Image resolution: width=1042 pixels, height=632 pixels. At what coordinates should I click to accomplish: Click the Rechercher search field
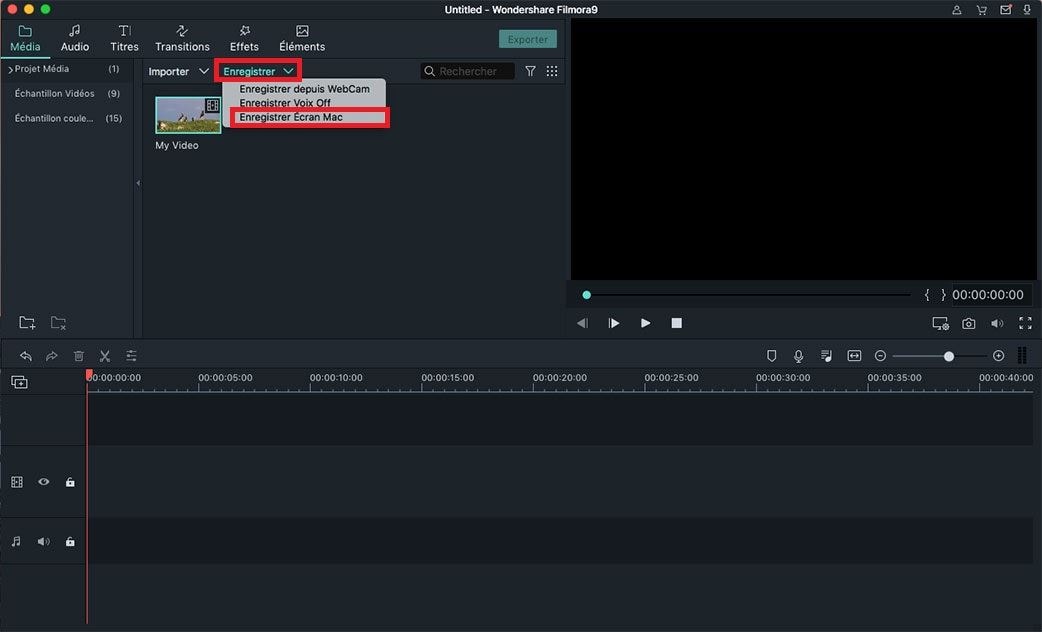[x=468, y=71]
